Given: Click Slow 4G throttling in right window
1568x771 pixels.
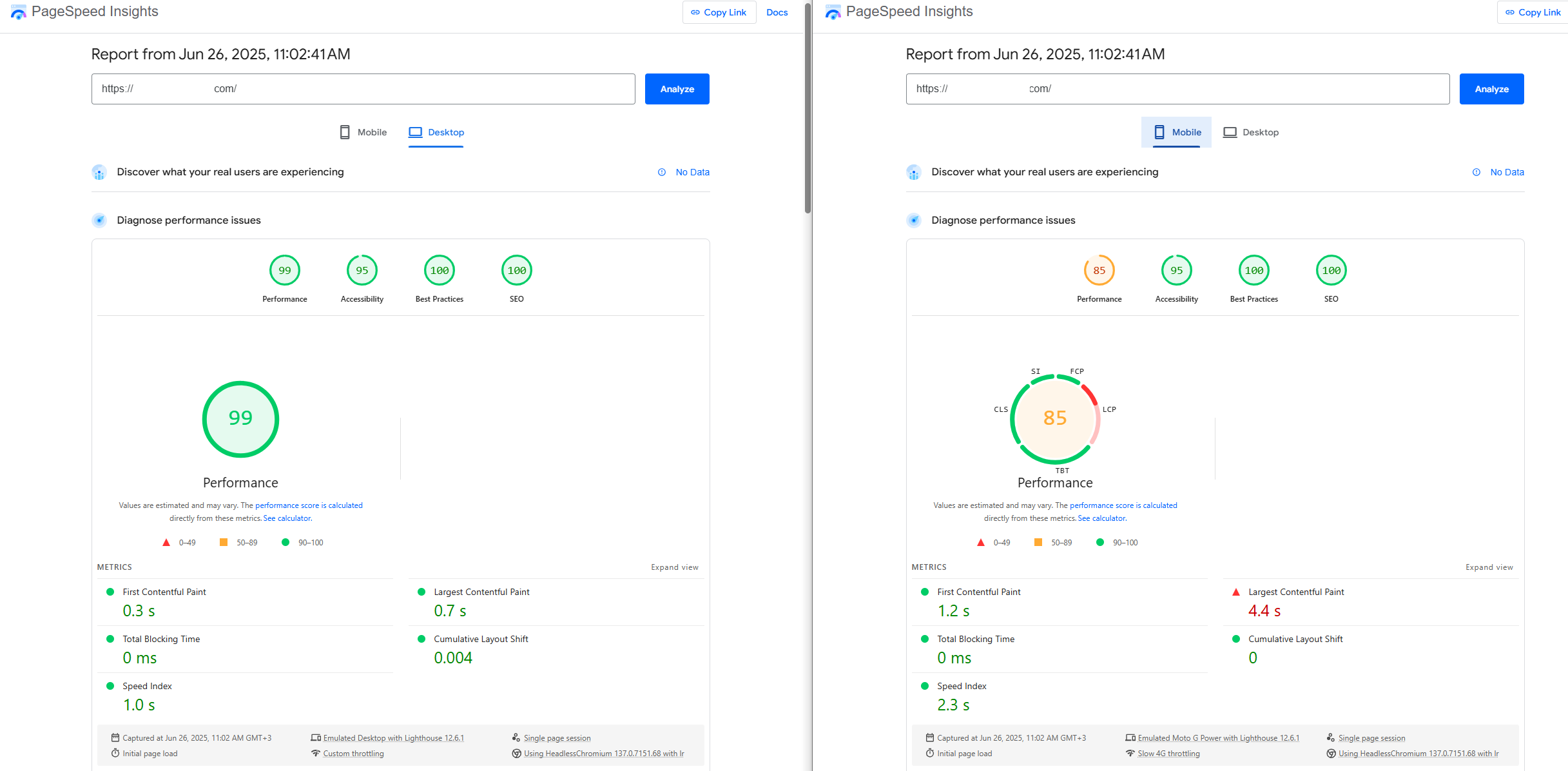Looking at the screenshot, I should pos(1168,754).
